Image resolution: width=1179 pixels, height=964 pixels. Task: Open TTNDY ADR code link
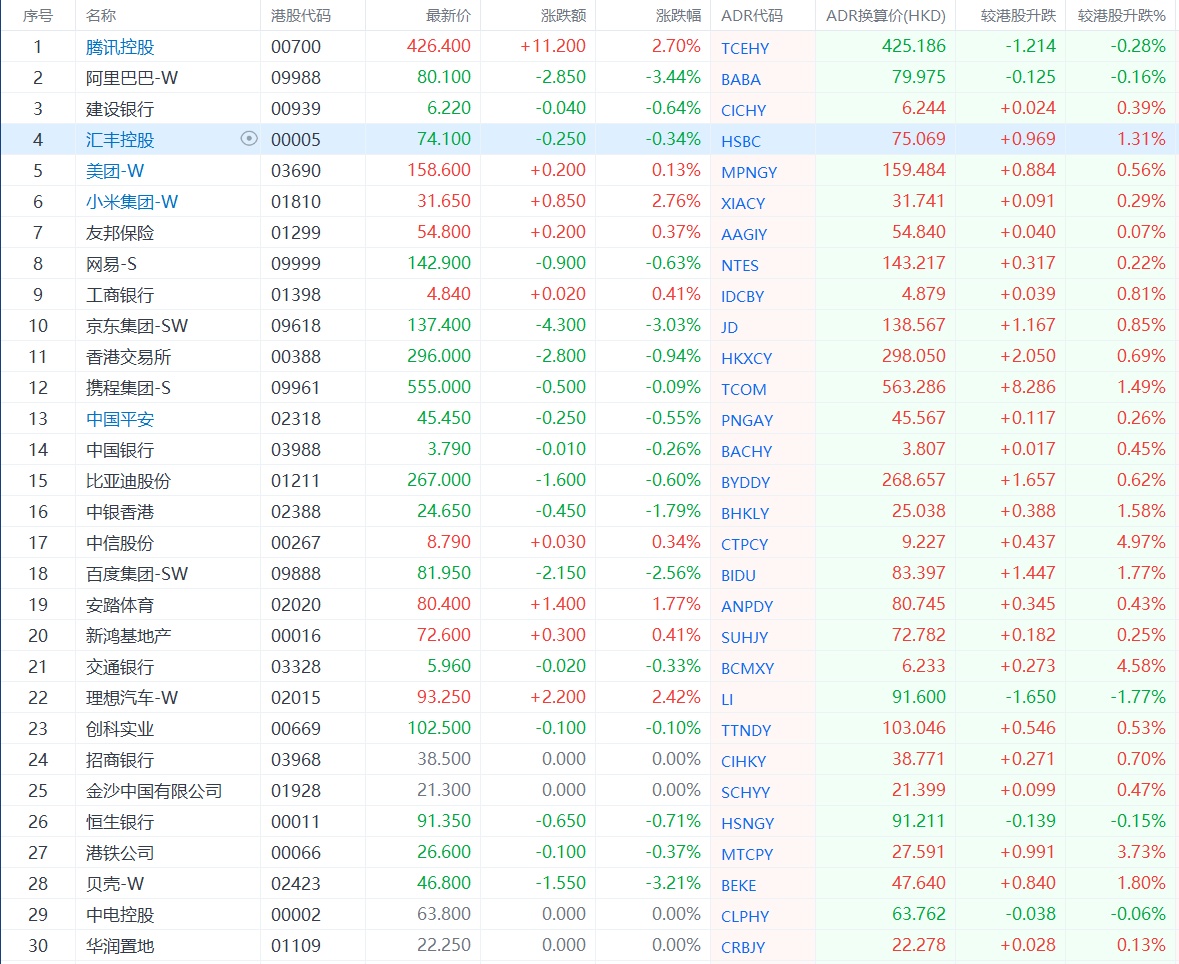[746, 731]
